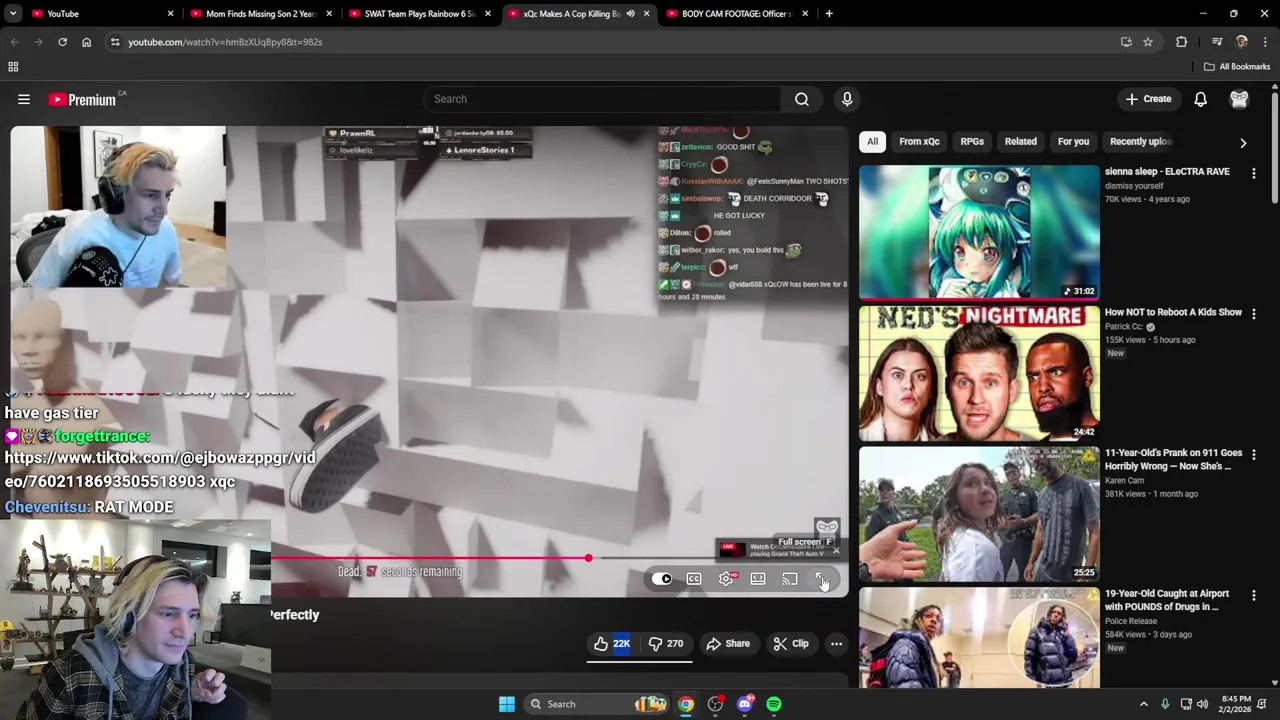Cast video to a TV
Image resolution: width=1280 pixels, height=720 pixels.
790,579
